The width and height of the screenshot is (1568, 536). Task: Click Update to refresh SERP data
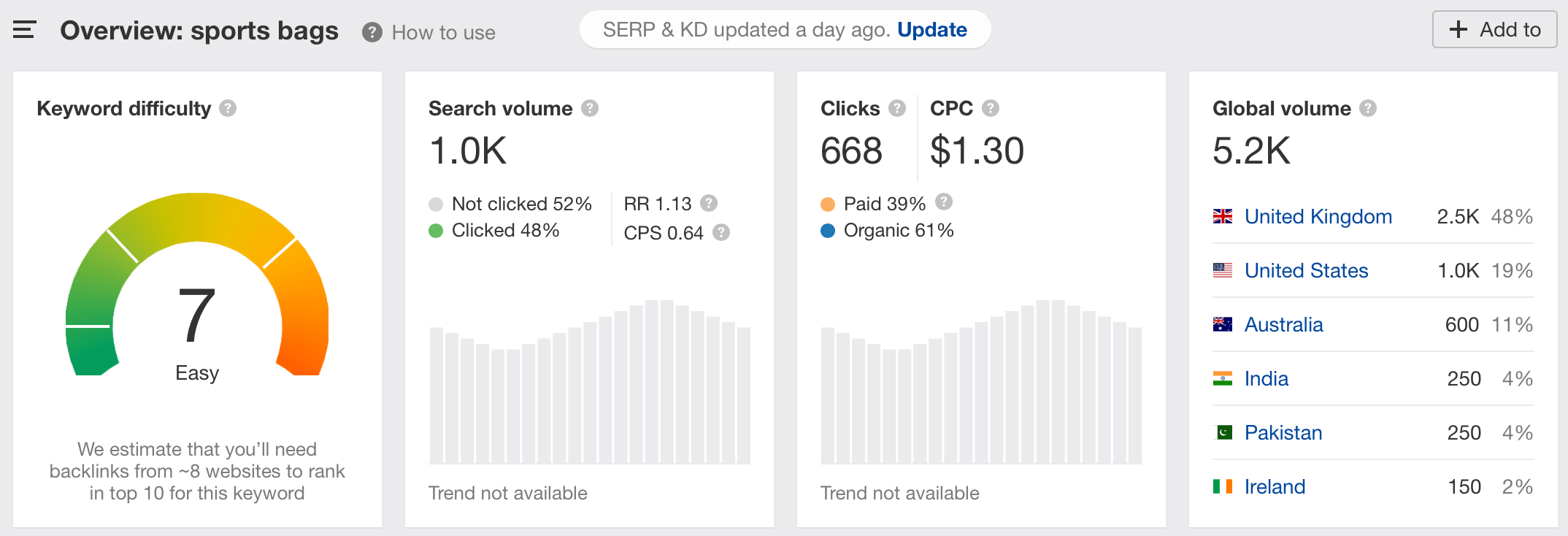click(x=932, y=30)
